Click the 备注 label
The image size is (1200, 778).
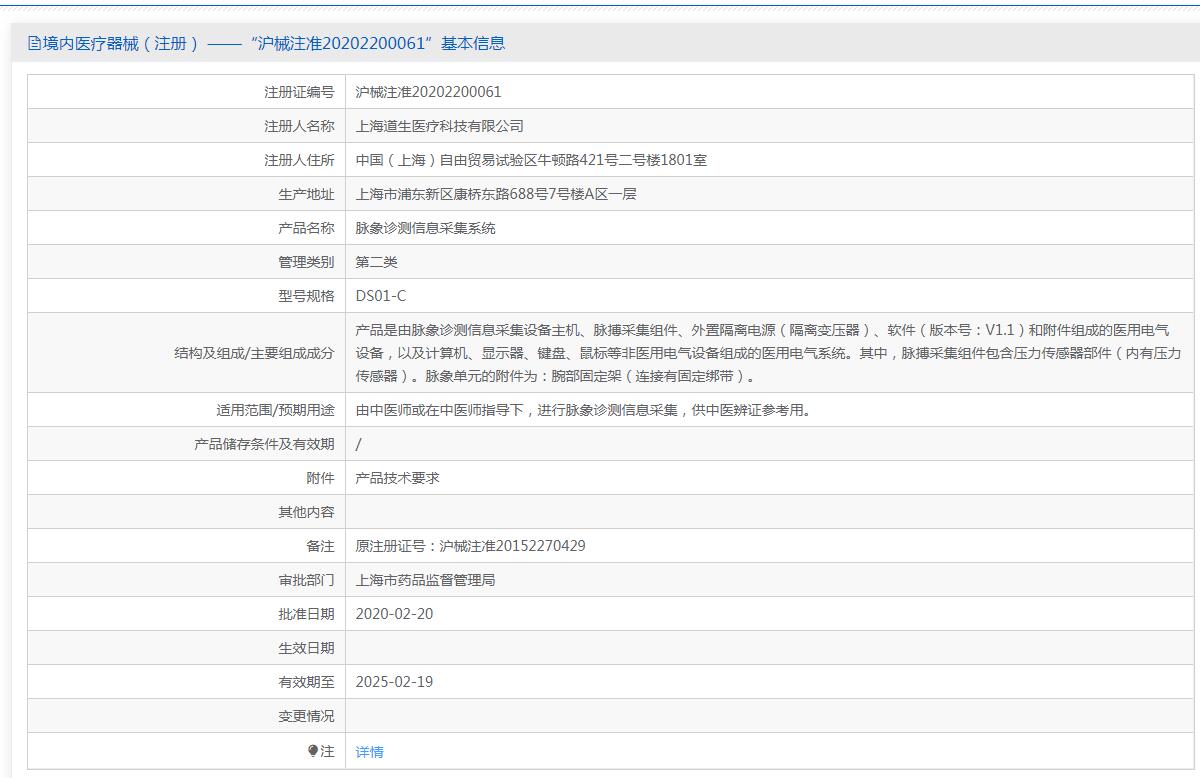point(320,546)
